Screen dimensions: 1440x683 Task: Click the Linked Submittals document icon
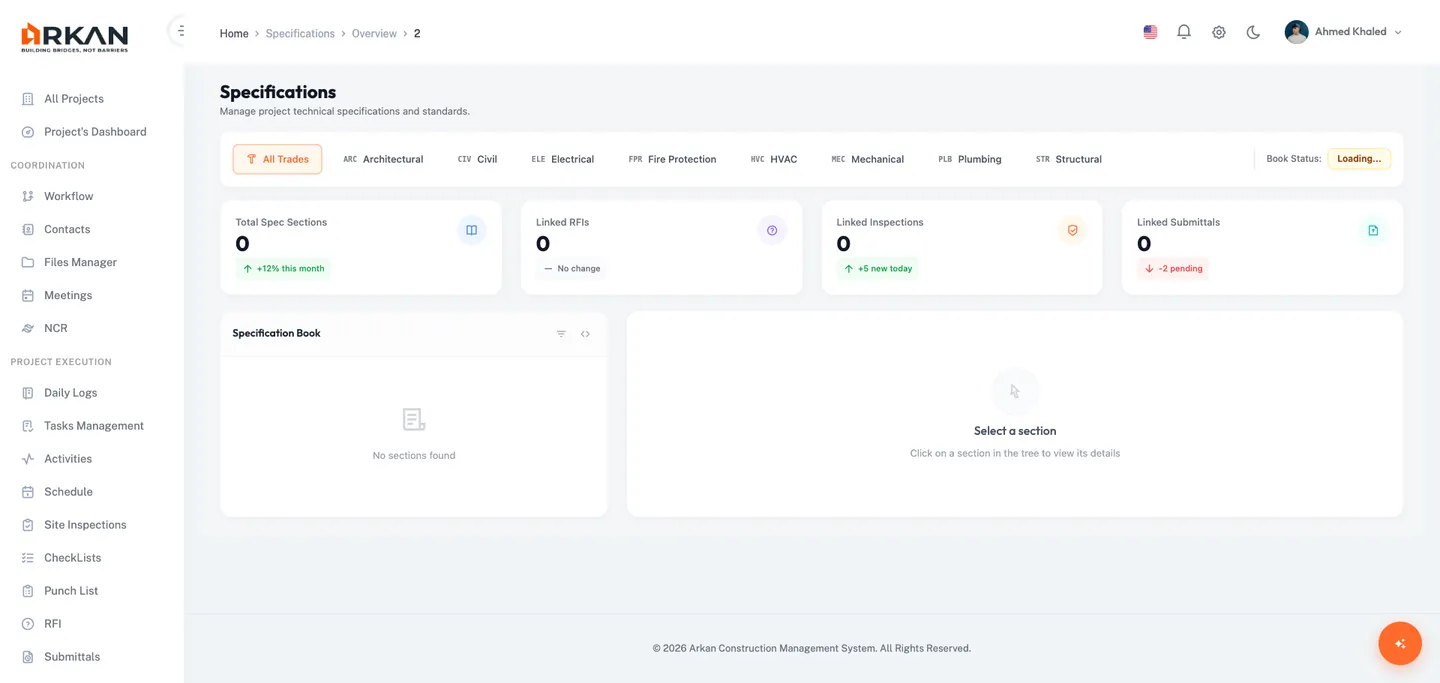1372,229
